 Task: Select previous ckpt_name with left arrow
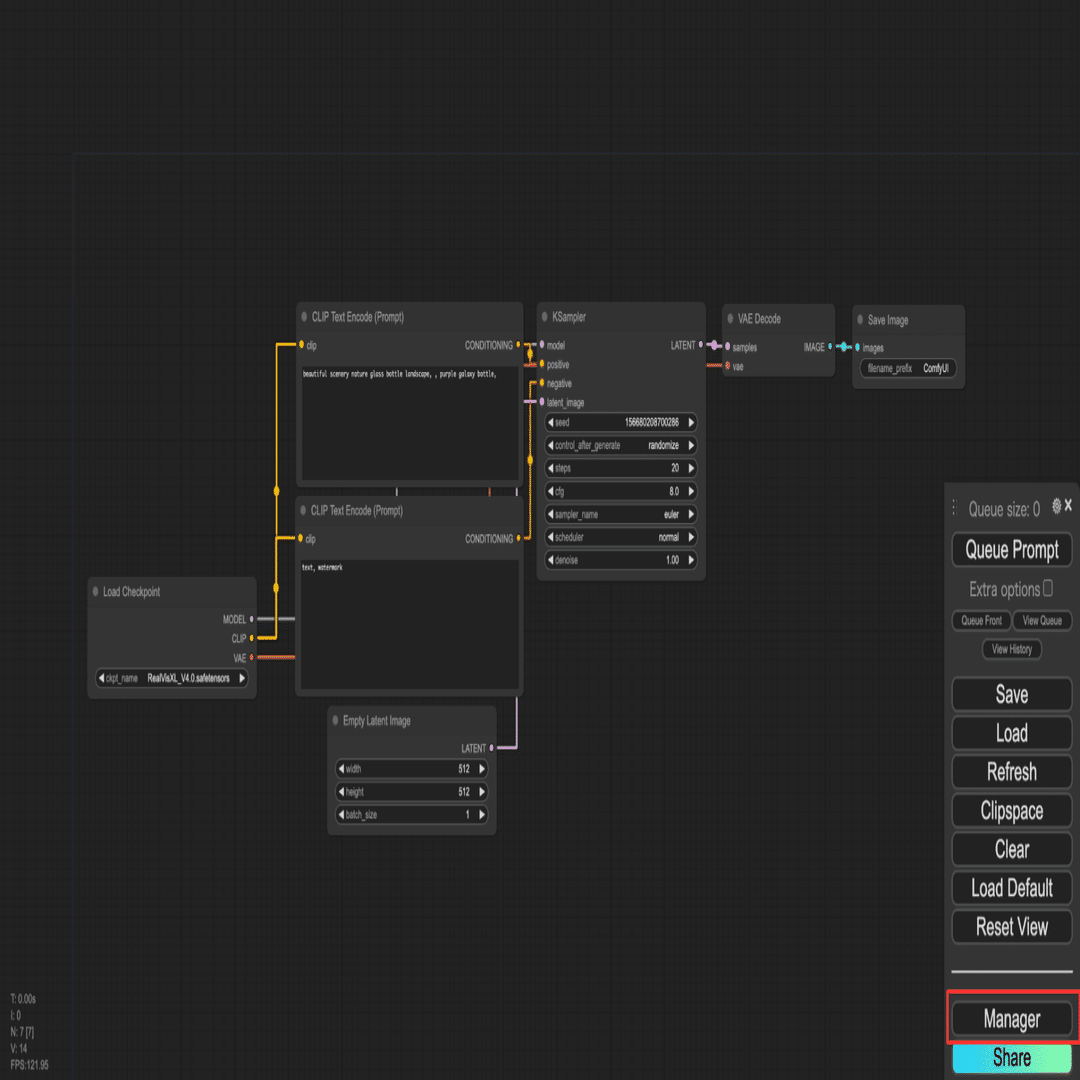click(101, 678)
